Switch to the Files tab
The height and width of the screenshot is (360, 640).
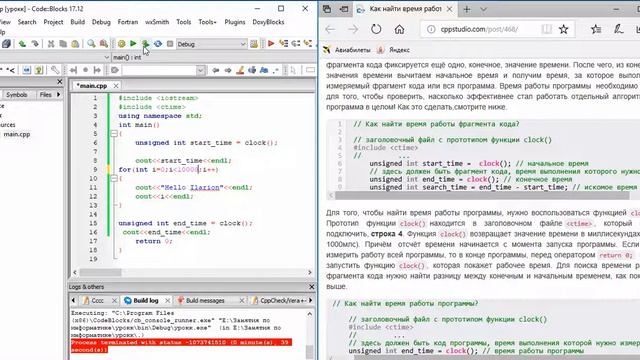click(x=45, y=95)
